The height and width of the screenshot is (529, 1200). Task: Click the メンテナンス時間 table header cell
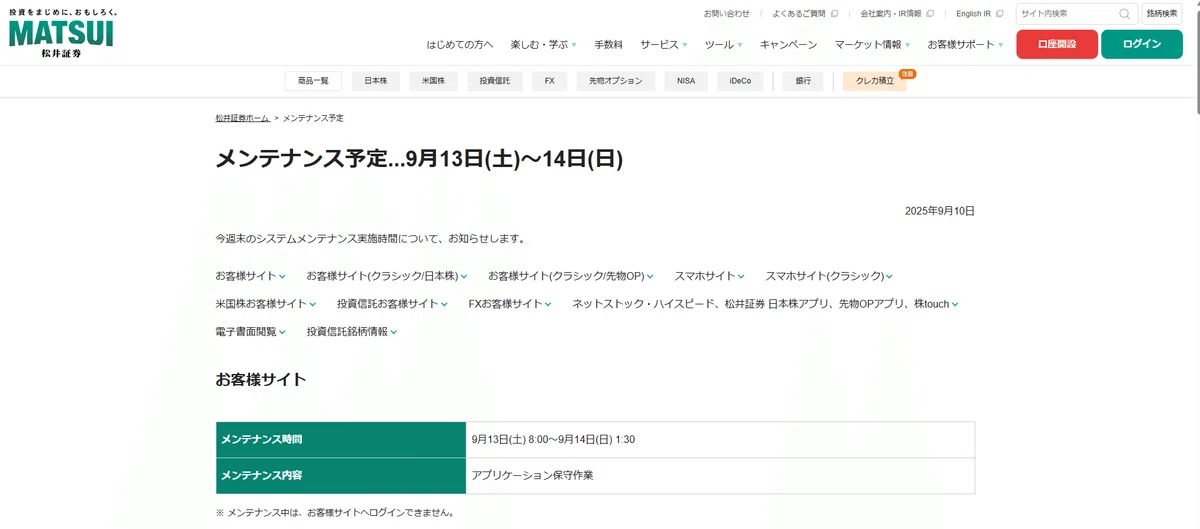pos(341,439)
